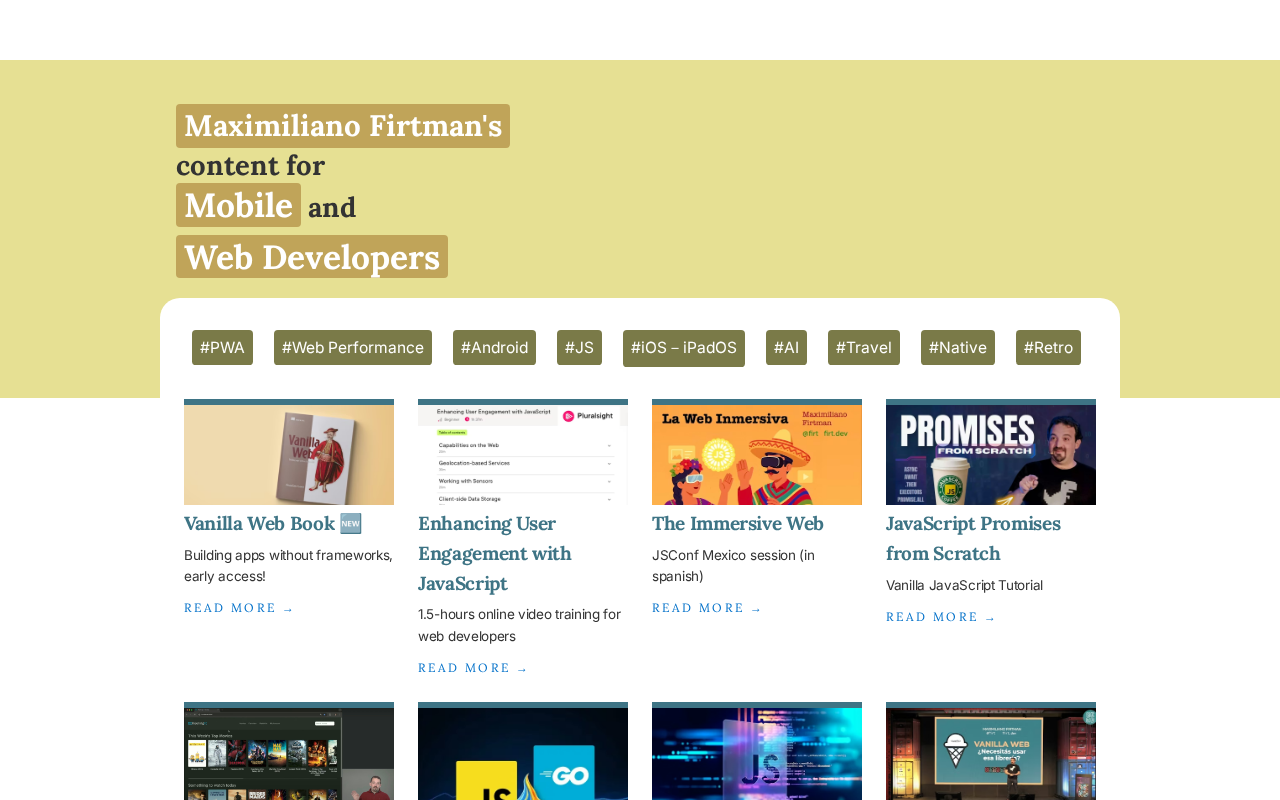Select the #PWA tag
The image size is (1280, 800).
coord(222,348)
